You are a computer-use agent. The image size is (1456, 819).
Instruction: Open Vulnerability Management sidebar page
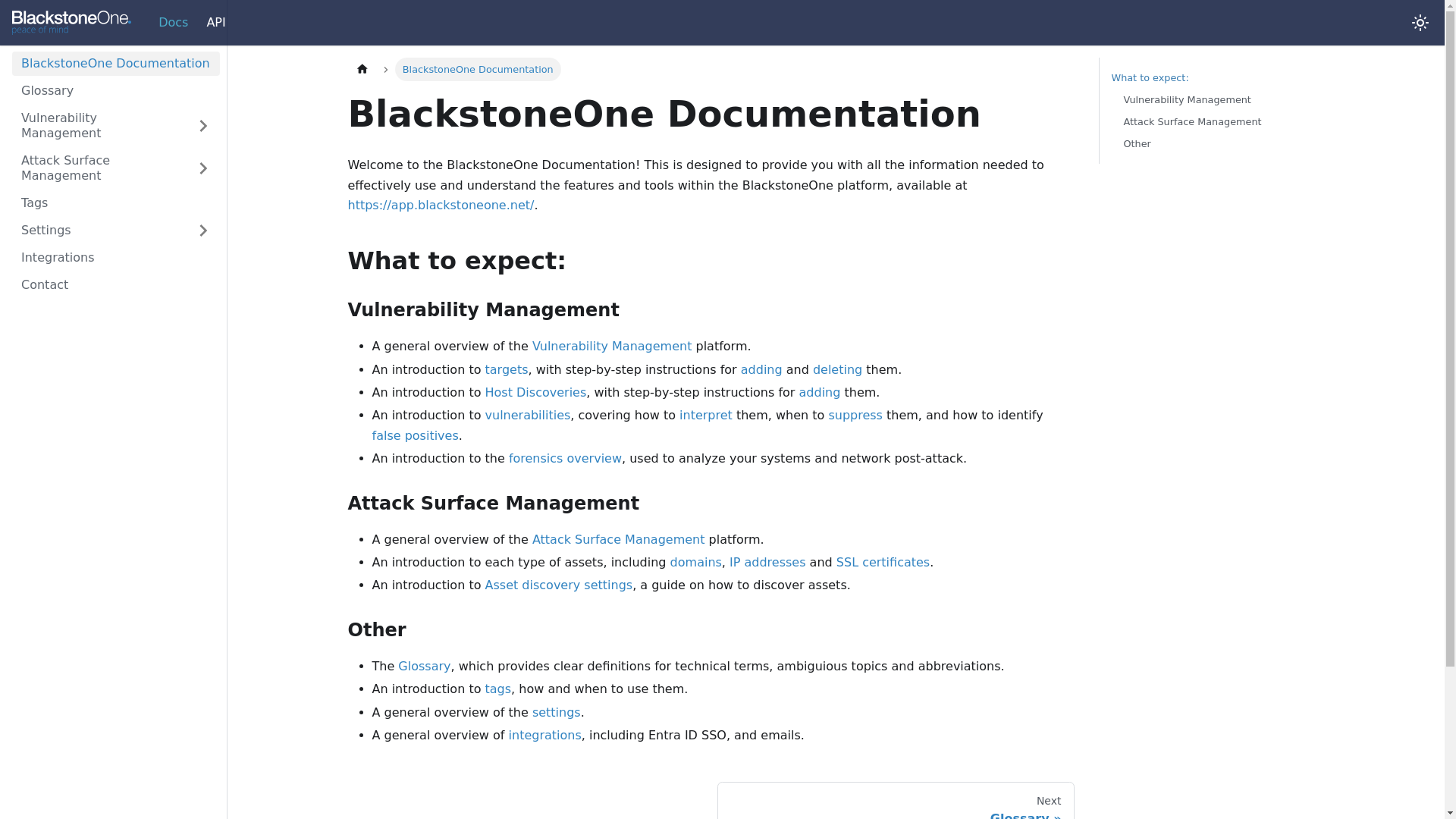pos(99,126)
